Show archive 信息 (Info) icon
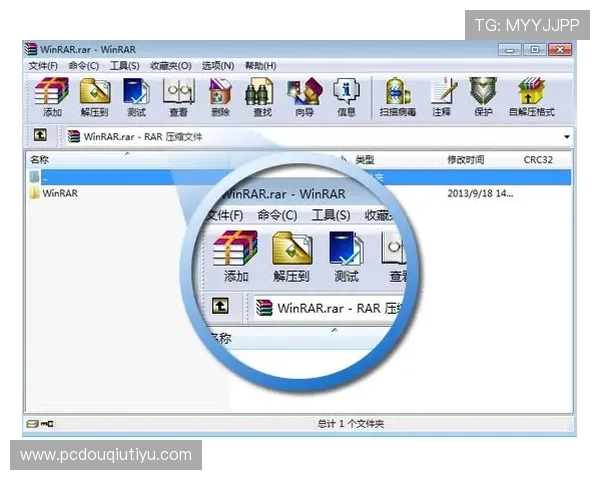Screen dimensions: 600x480 346,95
